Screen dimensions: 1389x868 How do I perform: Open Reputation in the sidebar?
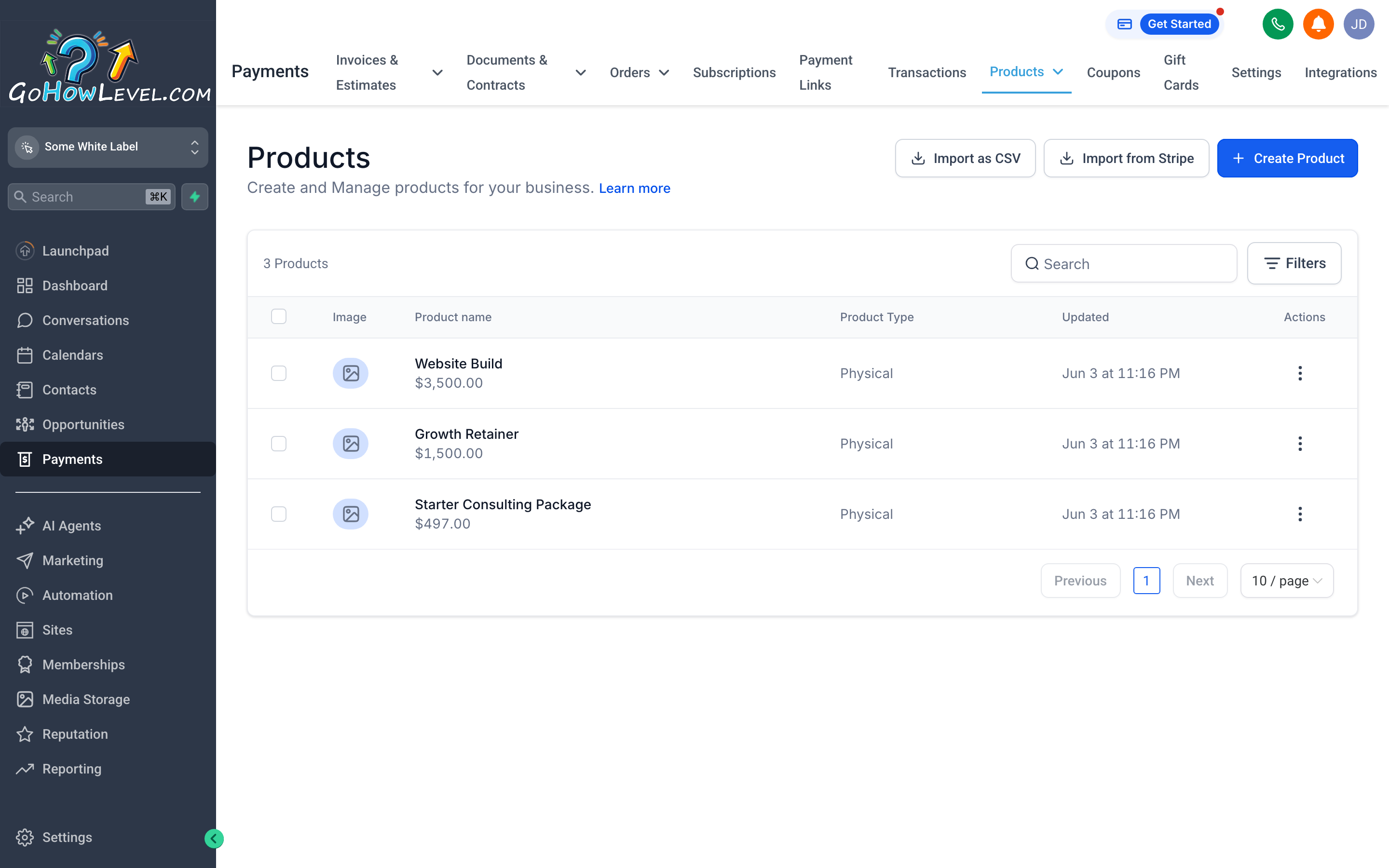coord(108,734)
